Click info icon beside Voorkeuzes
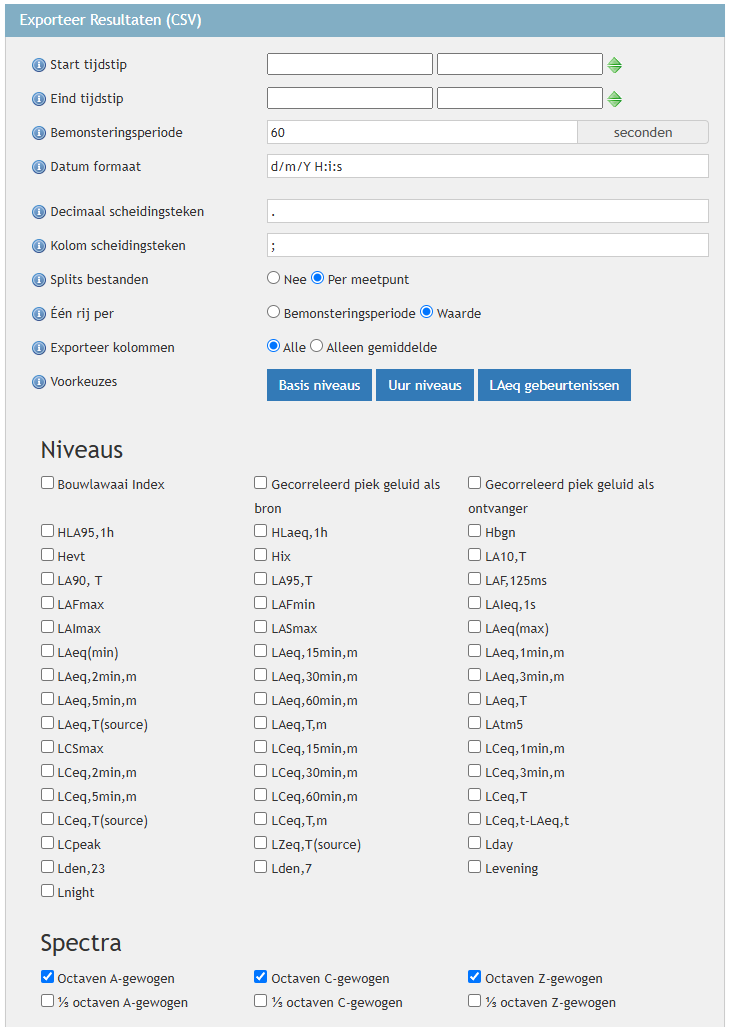This screenshot has height=1027, width=730. (40, 382)
